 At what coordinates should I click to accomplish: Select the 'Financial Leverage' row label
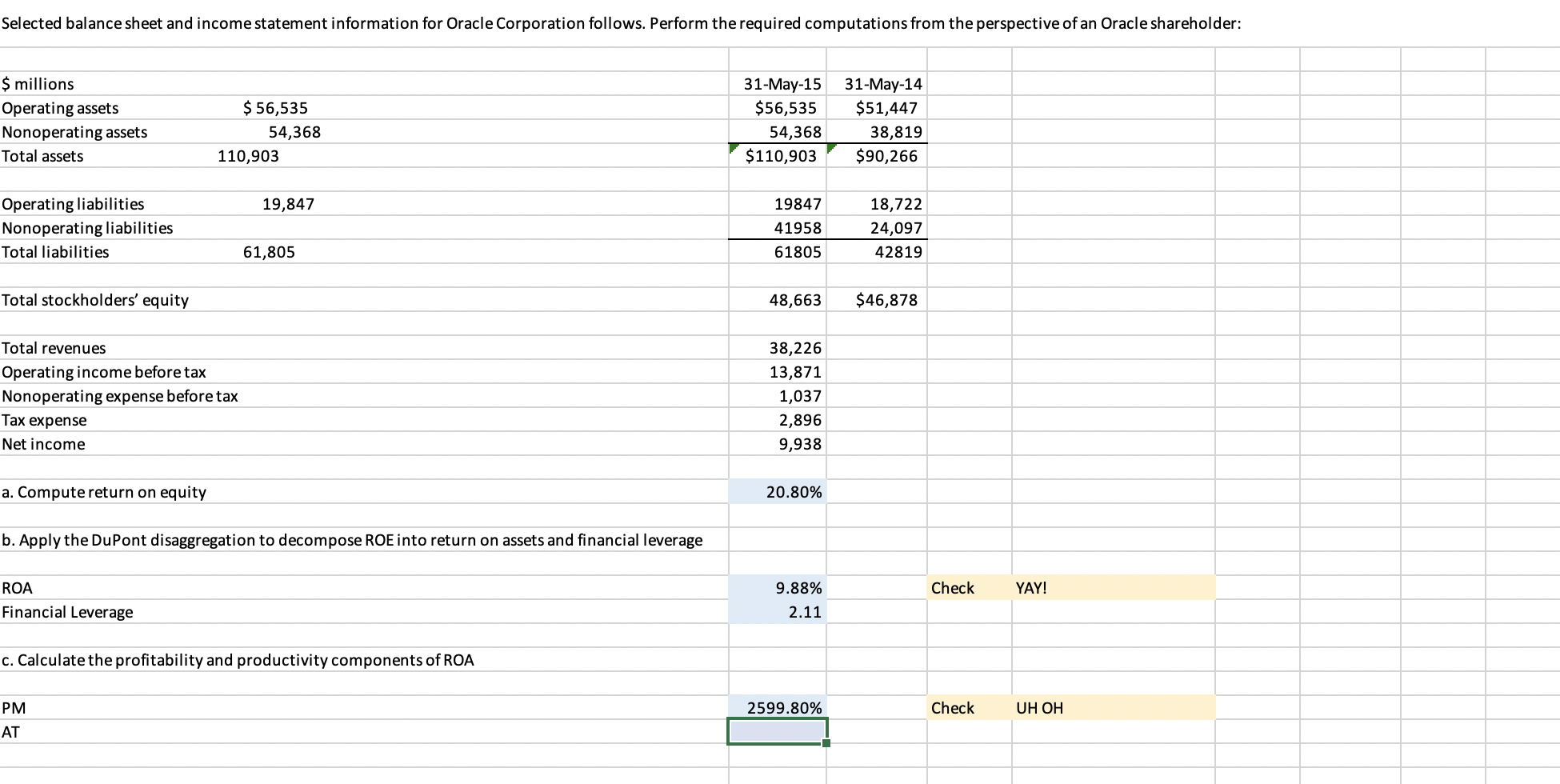[67, 611]
